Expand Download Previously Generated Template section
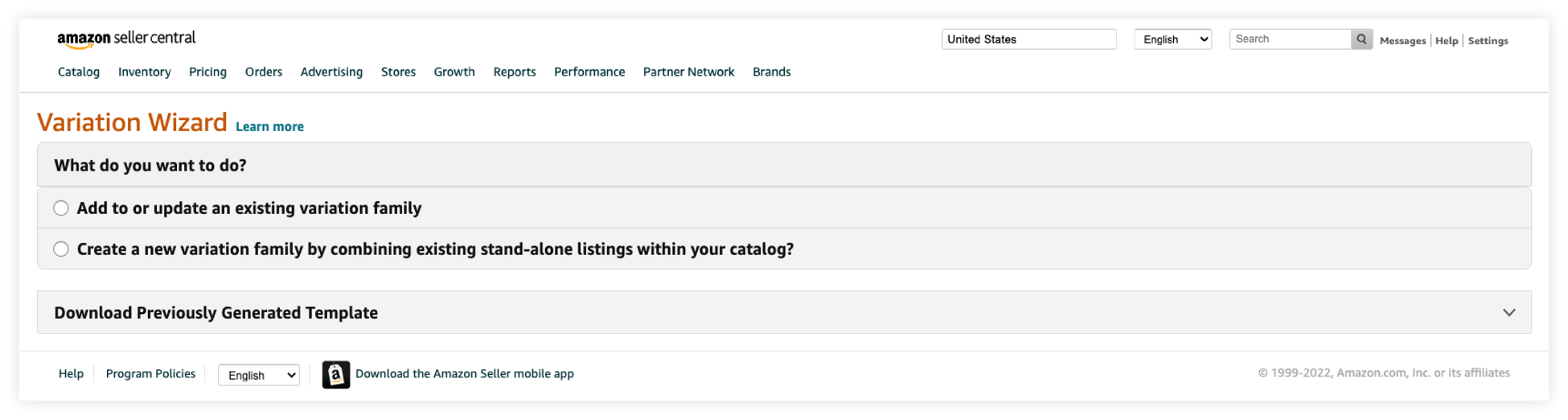The image size is (1568, 420). click(x=1508, y=313)
